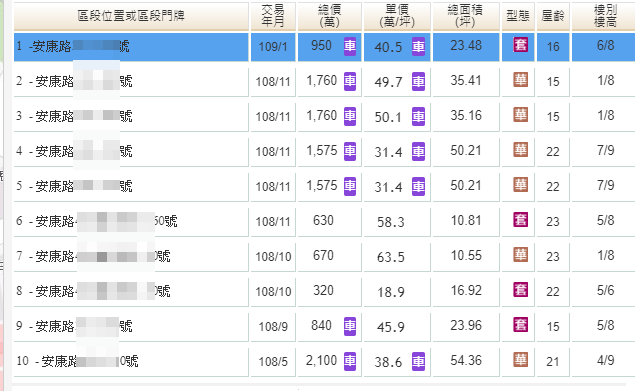
Task: Click row 3's total price 車 icon
Action: 350,117
